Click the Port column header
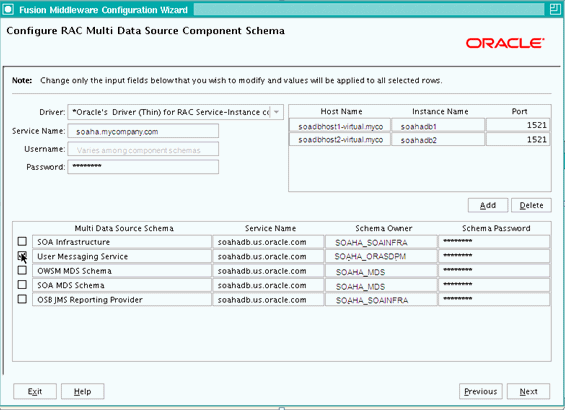The image size is (565, 410). coord(519,112)
